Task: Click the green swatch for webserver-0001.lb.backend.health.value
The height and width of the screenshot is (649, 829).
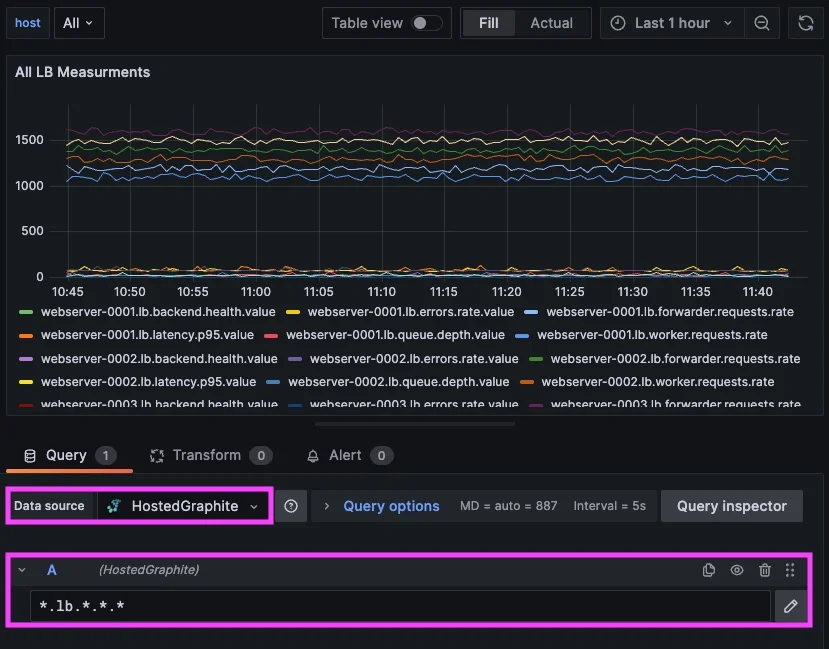Action: pos(24,312)
